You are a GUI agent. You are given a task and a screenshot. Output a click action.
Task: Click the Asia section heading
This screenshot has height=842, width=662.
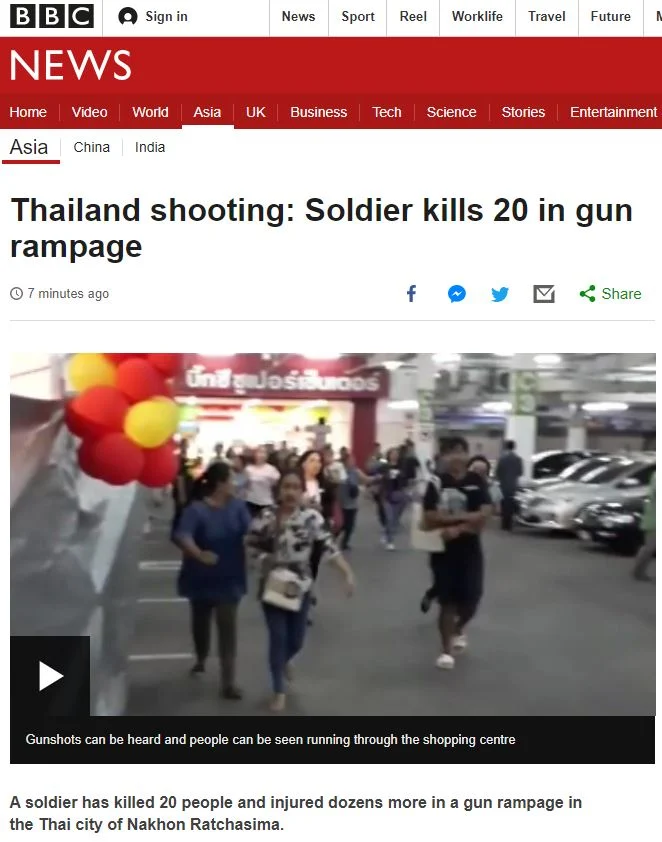[x=29, y=147]
